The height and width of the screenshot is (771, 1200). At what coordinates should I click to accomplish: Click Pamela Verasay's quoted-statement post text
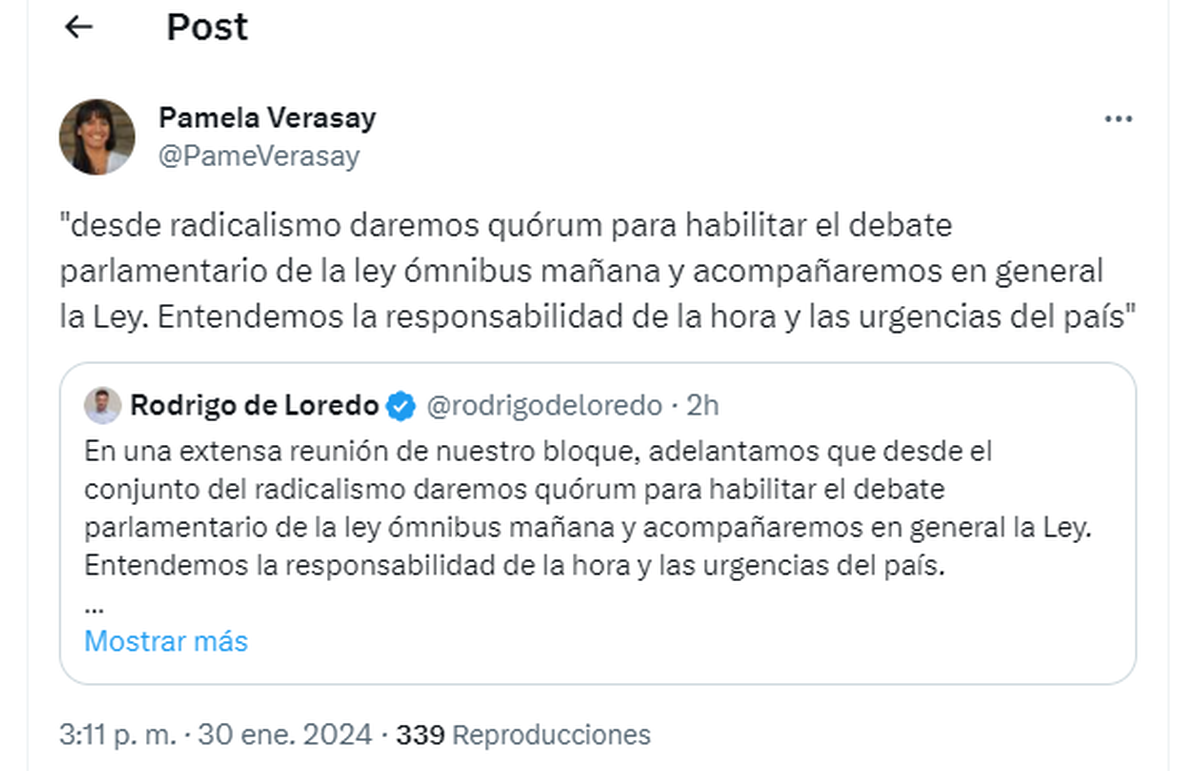pos(580,271)
